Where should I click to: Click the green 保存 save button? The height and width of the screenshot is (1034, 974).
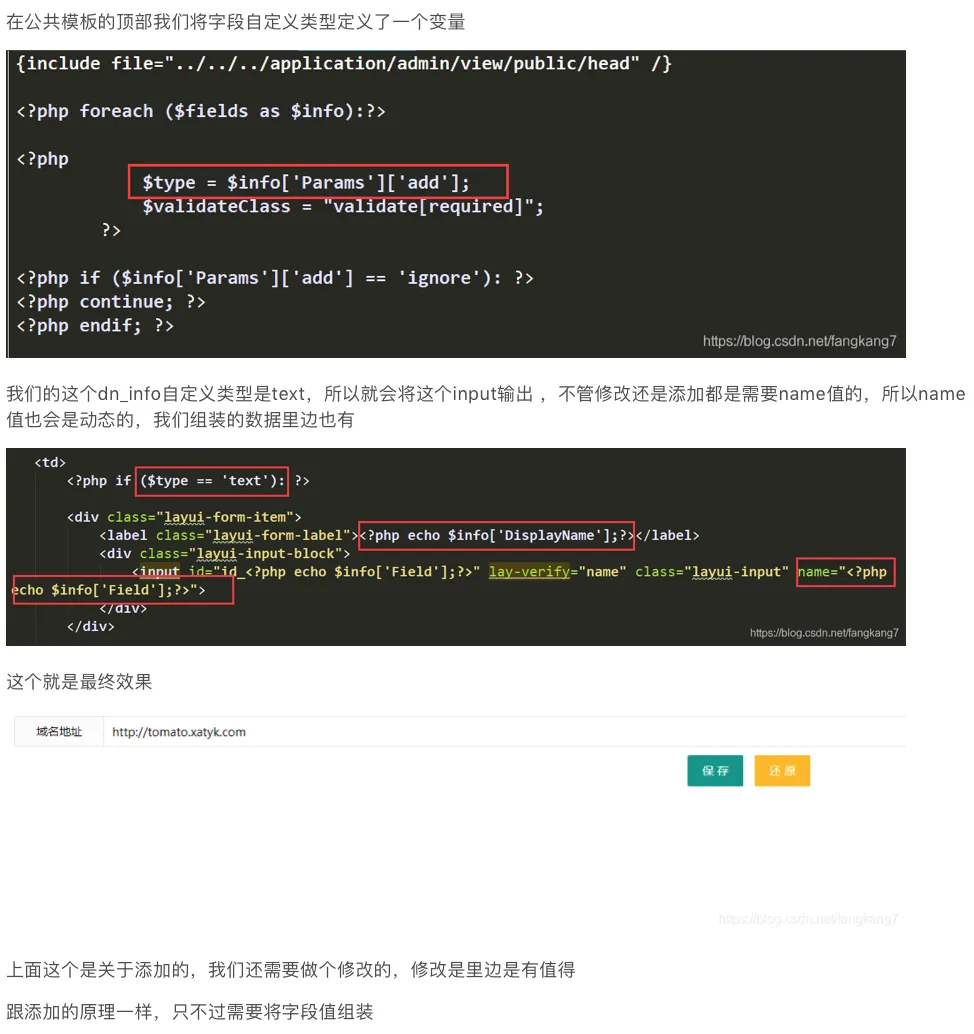pos(714,770)
